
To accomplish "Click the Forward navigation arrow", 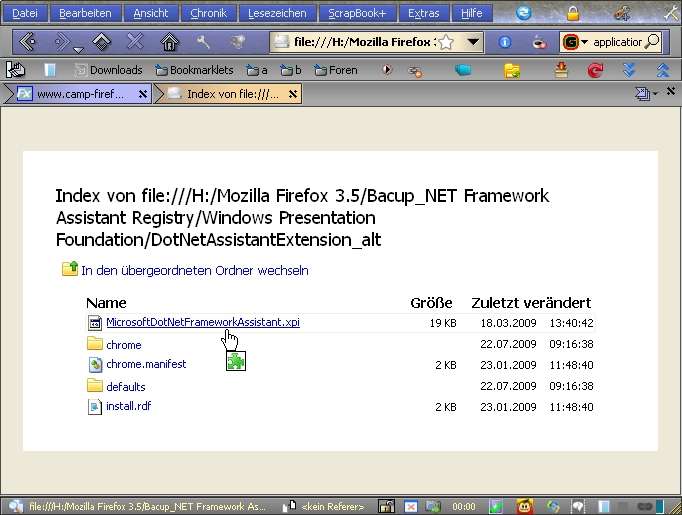I will pyautogui.click(x=62, y=42).
